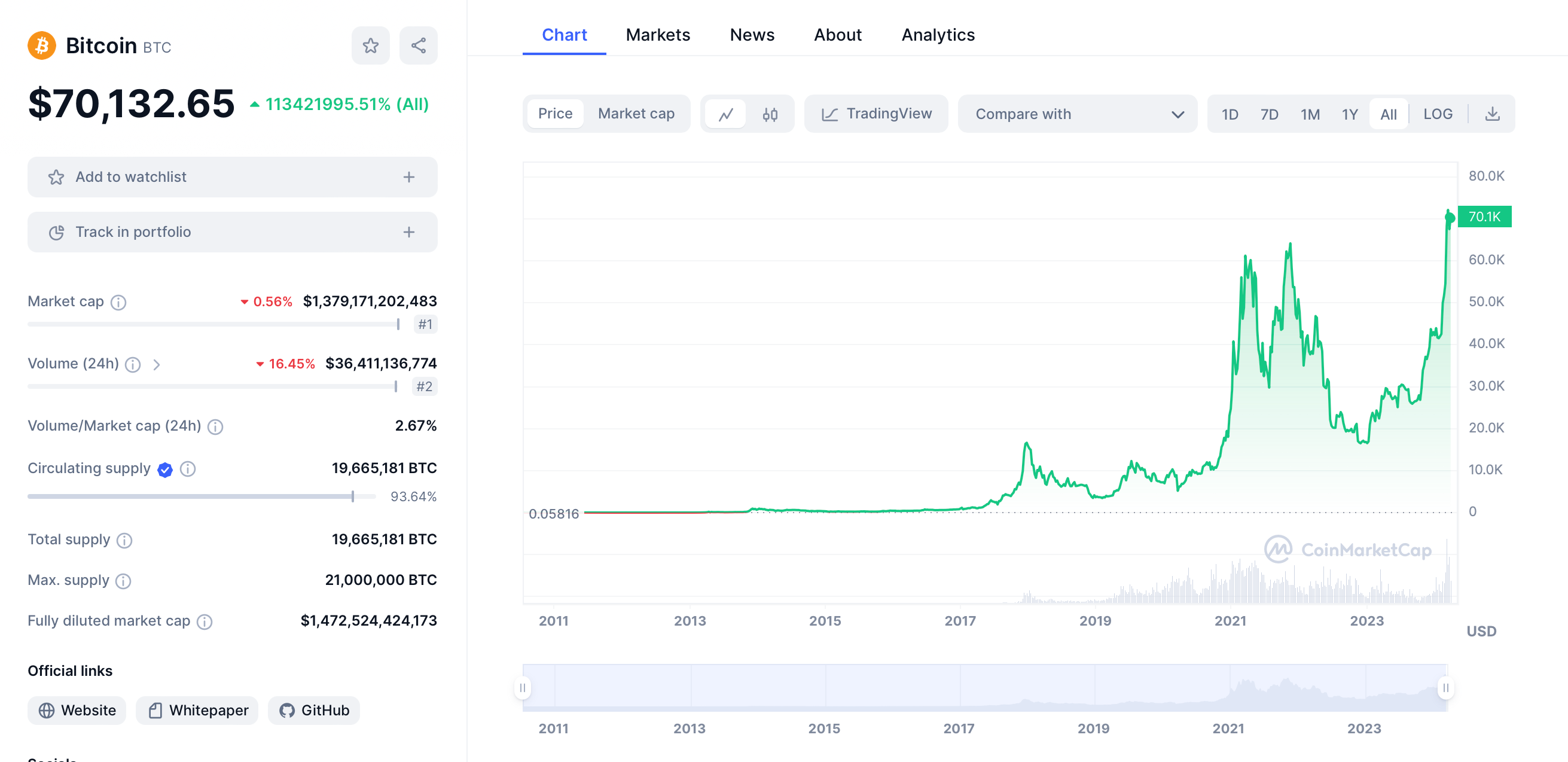Click the share icon next to Bitcoin title
This screenshot has height=762, width=1568.
tap(418, 45)
